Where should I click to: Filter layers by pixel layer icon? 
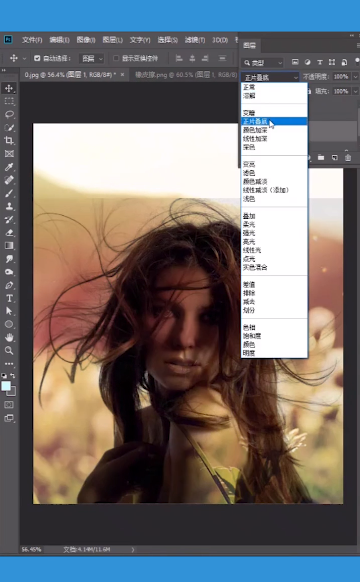coord(295,62)
